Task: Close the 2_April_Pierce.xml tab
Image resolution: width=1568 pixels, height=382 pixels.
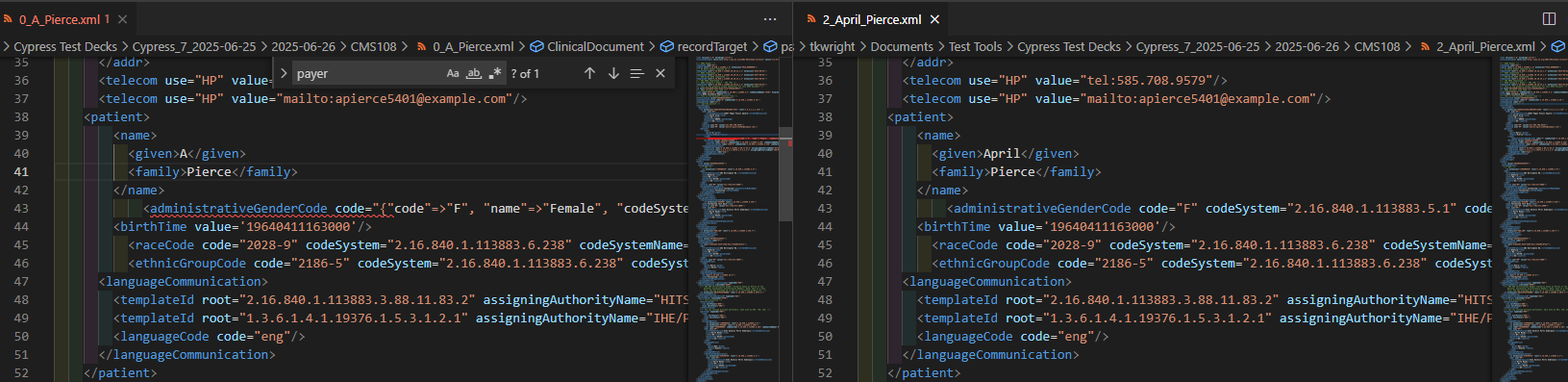Action: click(x=934, y=19)
